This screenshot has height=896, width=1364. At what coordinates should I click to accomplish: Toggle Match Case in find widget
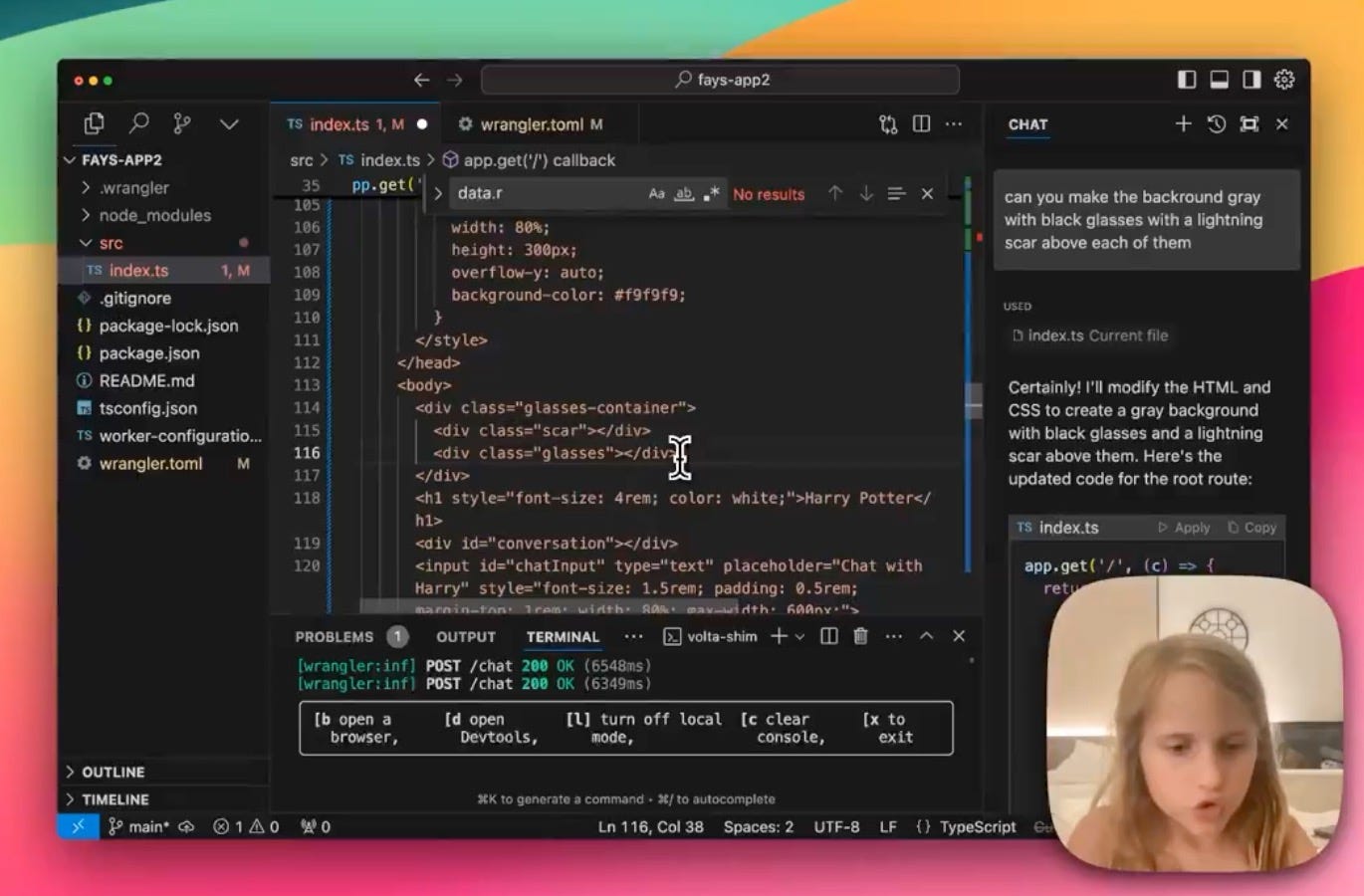[x=656, y=194]
